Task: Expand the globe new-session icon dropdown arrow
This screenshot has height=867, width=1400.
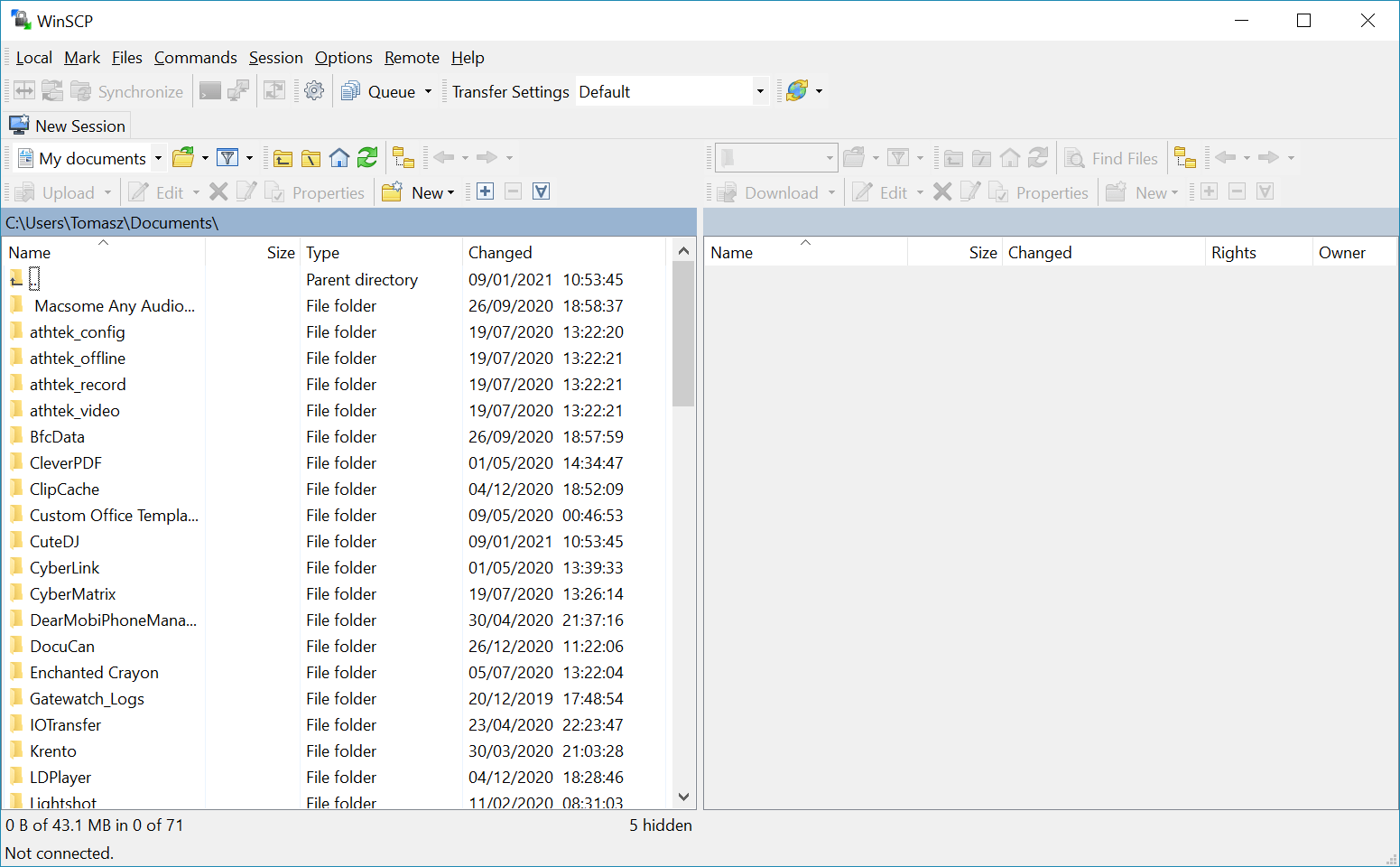Action: pyautogui.click(x=819, y=91)
